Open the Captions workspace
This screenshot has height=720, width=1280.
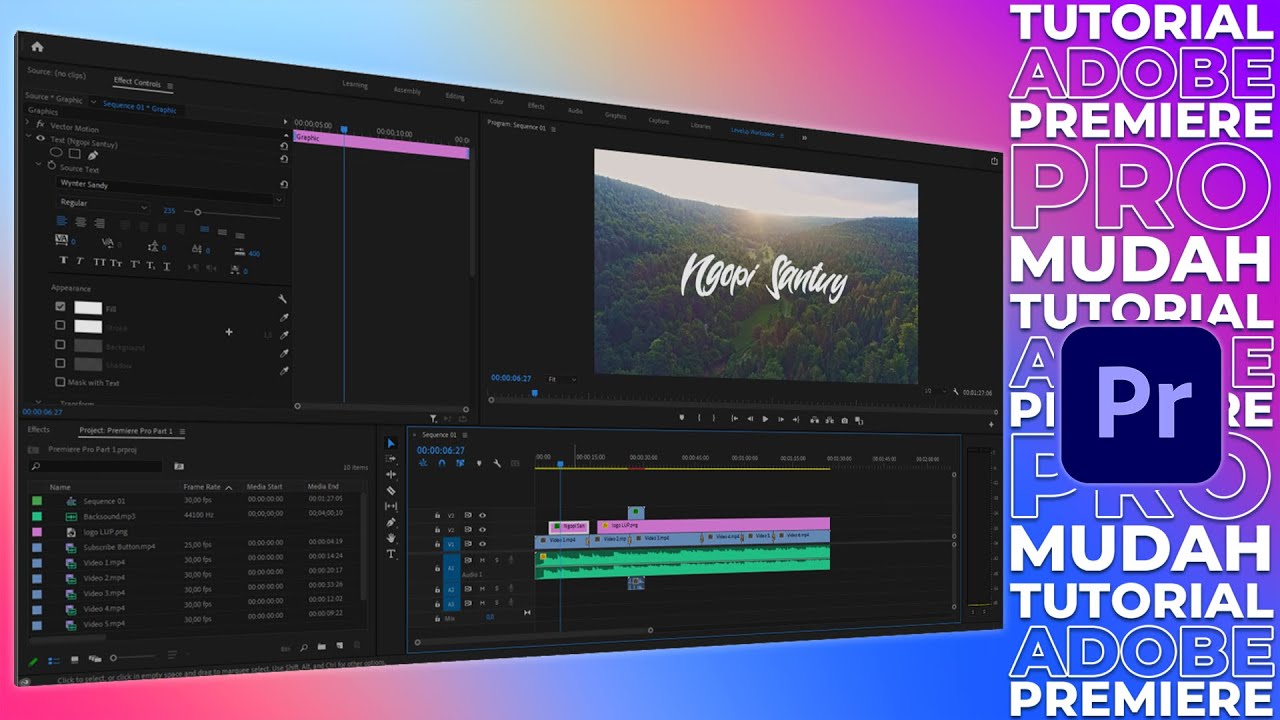(659, 121)
